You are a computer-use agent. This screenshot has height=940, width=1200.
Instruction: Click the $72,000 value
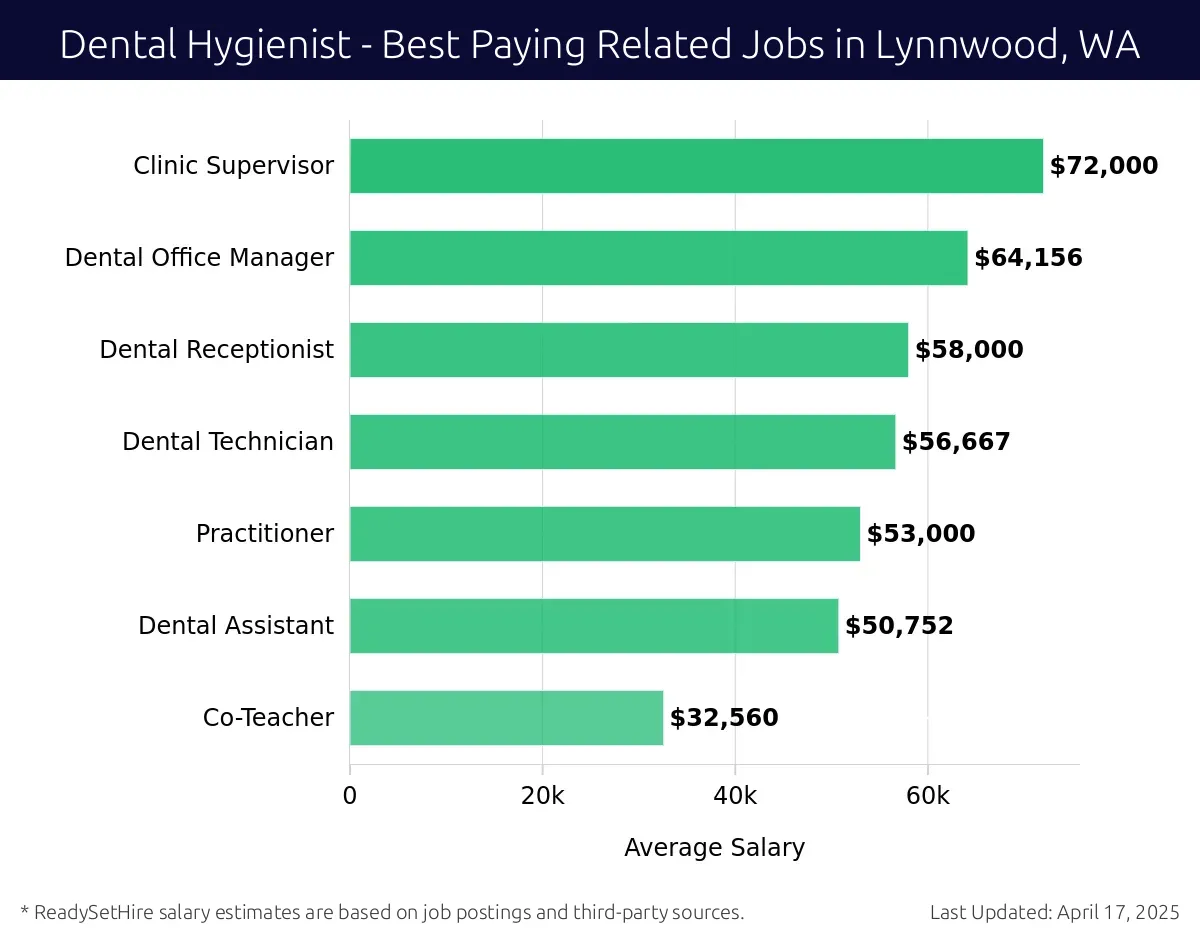(x=1104, y=166)
